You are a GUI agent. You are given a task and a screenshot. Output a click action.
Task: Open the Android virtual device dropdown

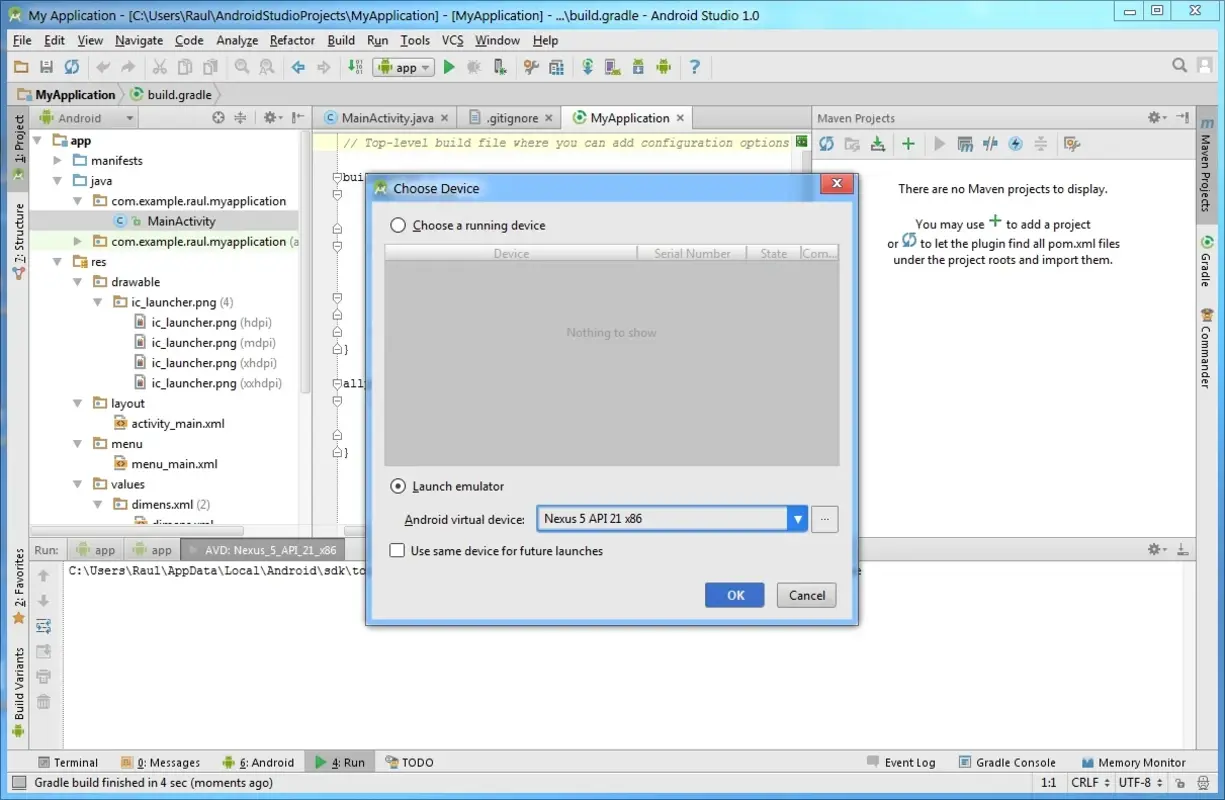[x=797, y=518]
